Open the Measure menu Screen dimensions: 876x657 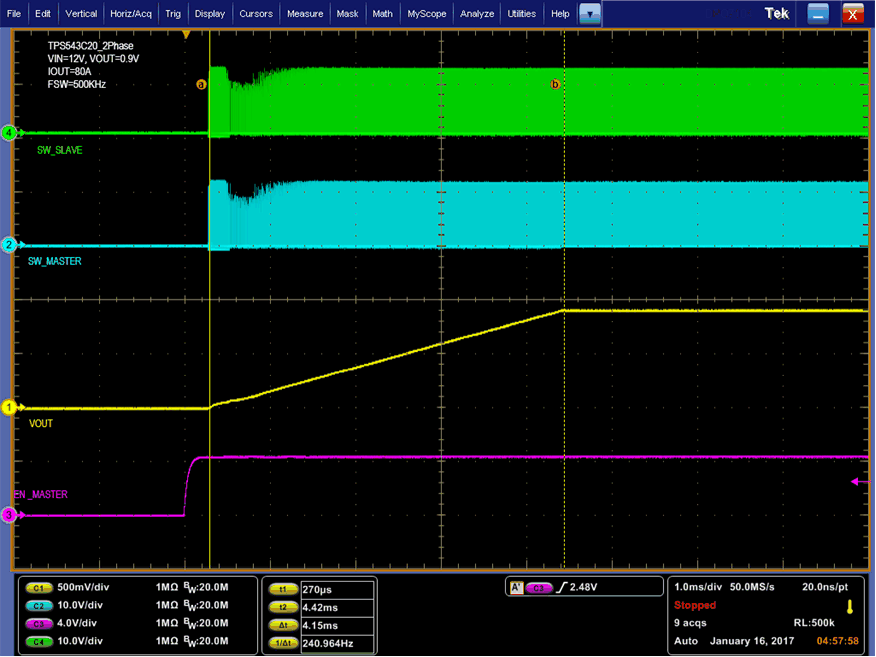point(304,14)
